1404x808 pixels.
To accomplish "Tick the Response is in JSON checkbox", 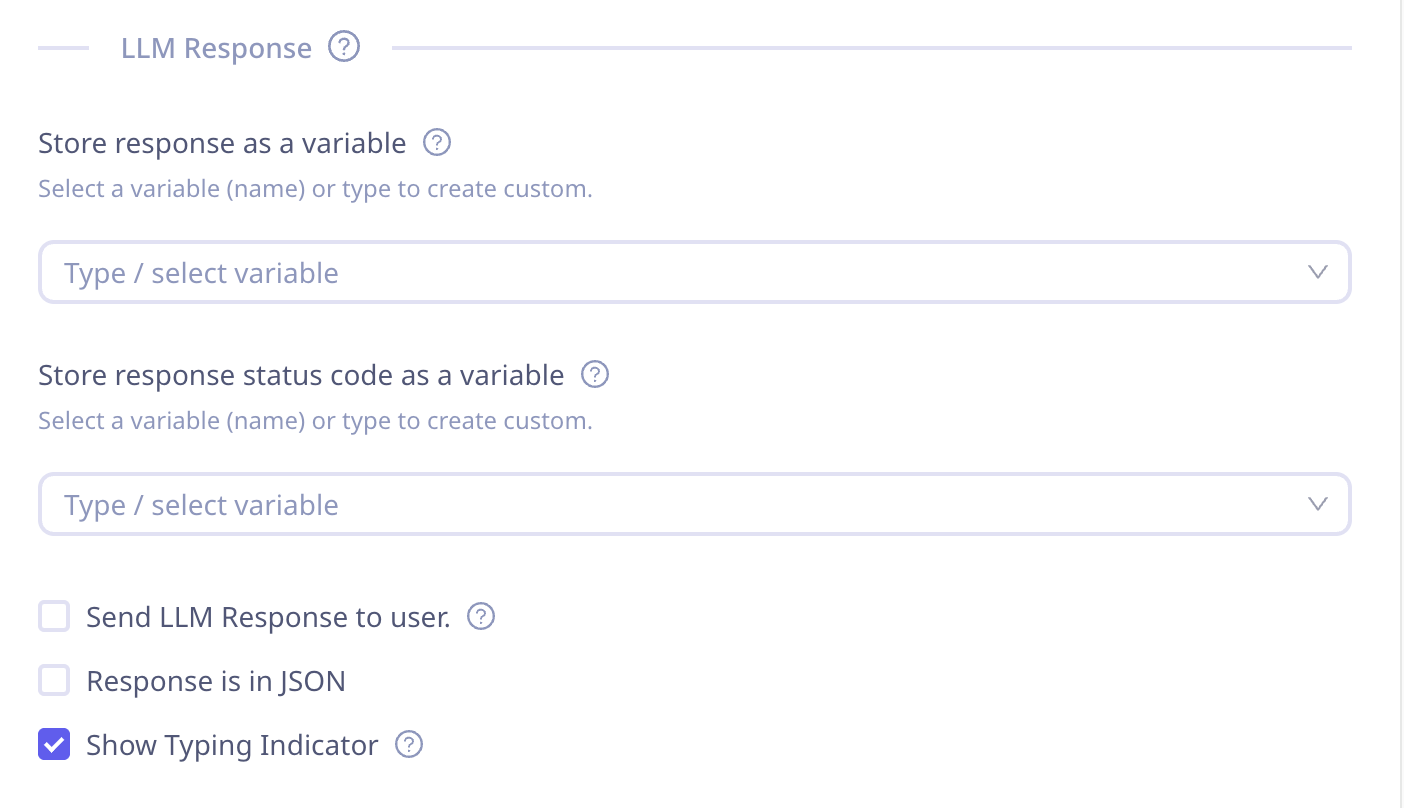I will point(54,681).
